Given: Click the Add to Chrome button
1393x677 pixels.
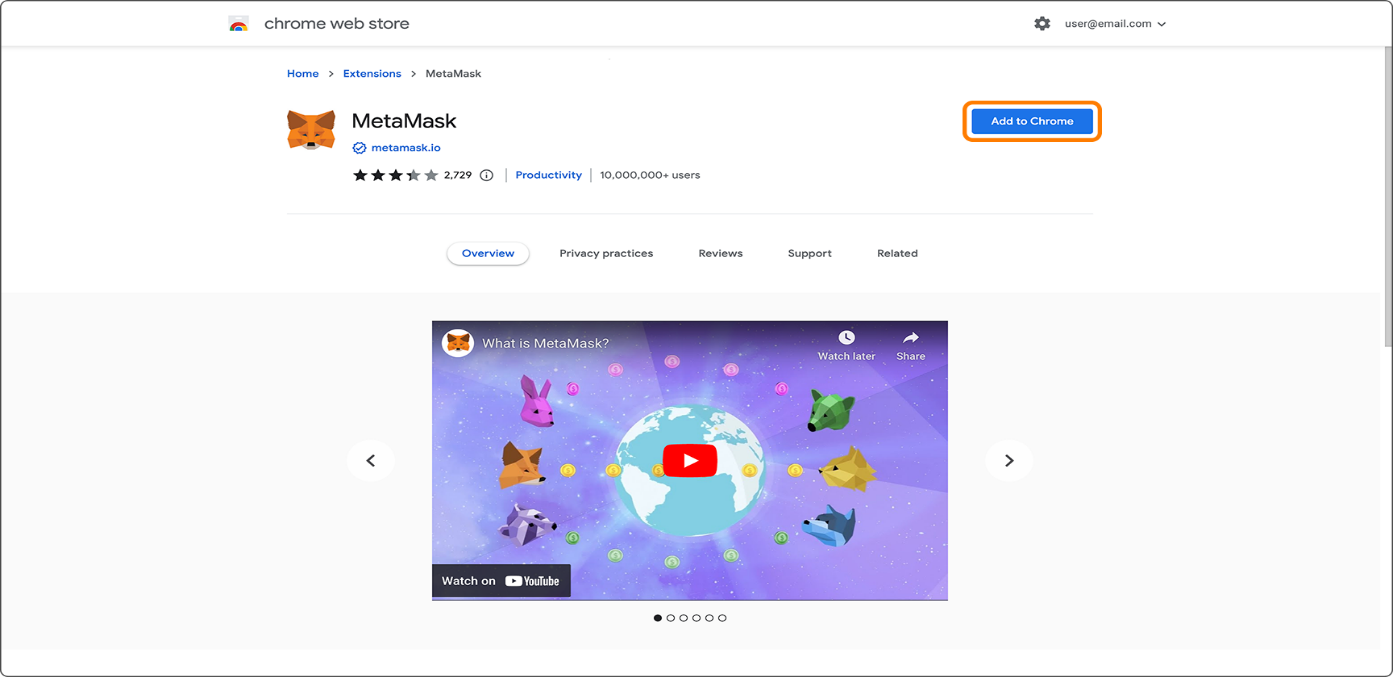Looking at the screenshot, I should tap(1032, 121).
